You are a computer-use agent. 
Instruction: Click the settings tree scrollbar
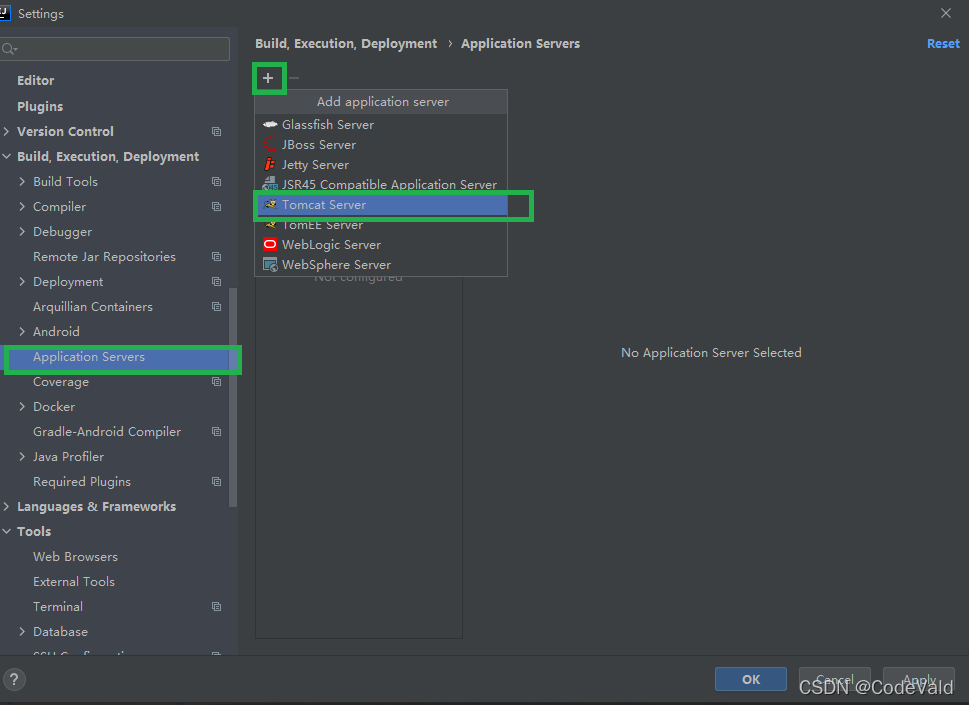(x=233, y=397)
